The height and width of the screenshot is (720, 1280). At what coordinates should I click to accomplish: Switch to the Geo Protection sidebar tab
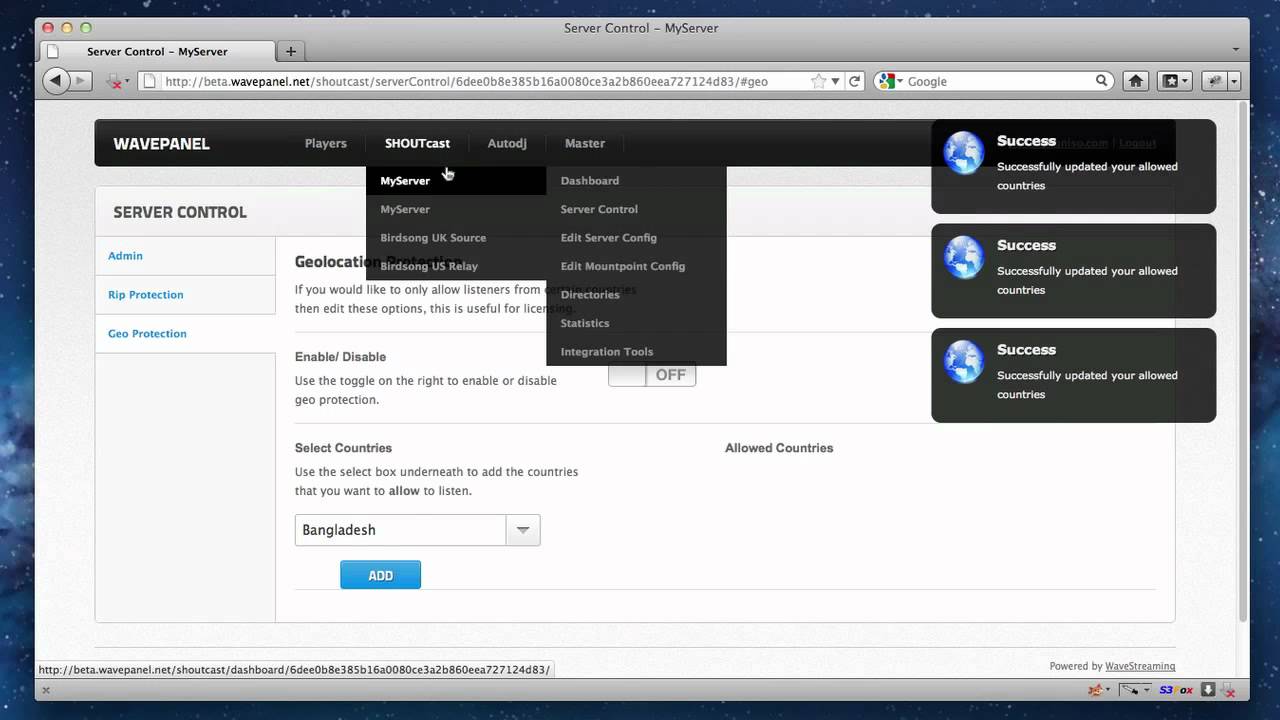pos(185,334)
